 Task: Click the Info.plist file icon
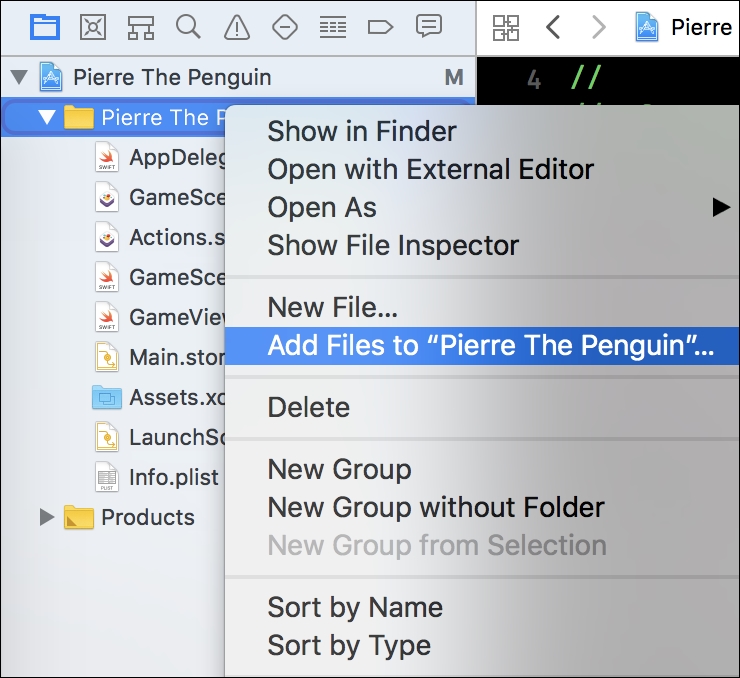point(107,477)
